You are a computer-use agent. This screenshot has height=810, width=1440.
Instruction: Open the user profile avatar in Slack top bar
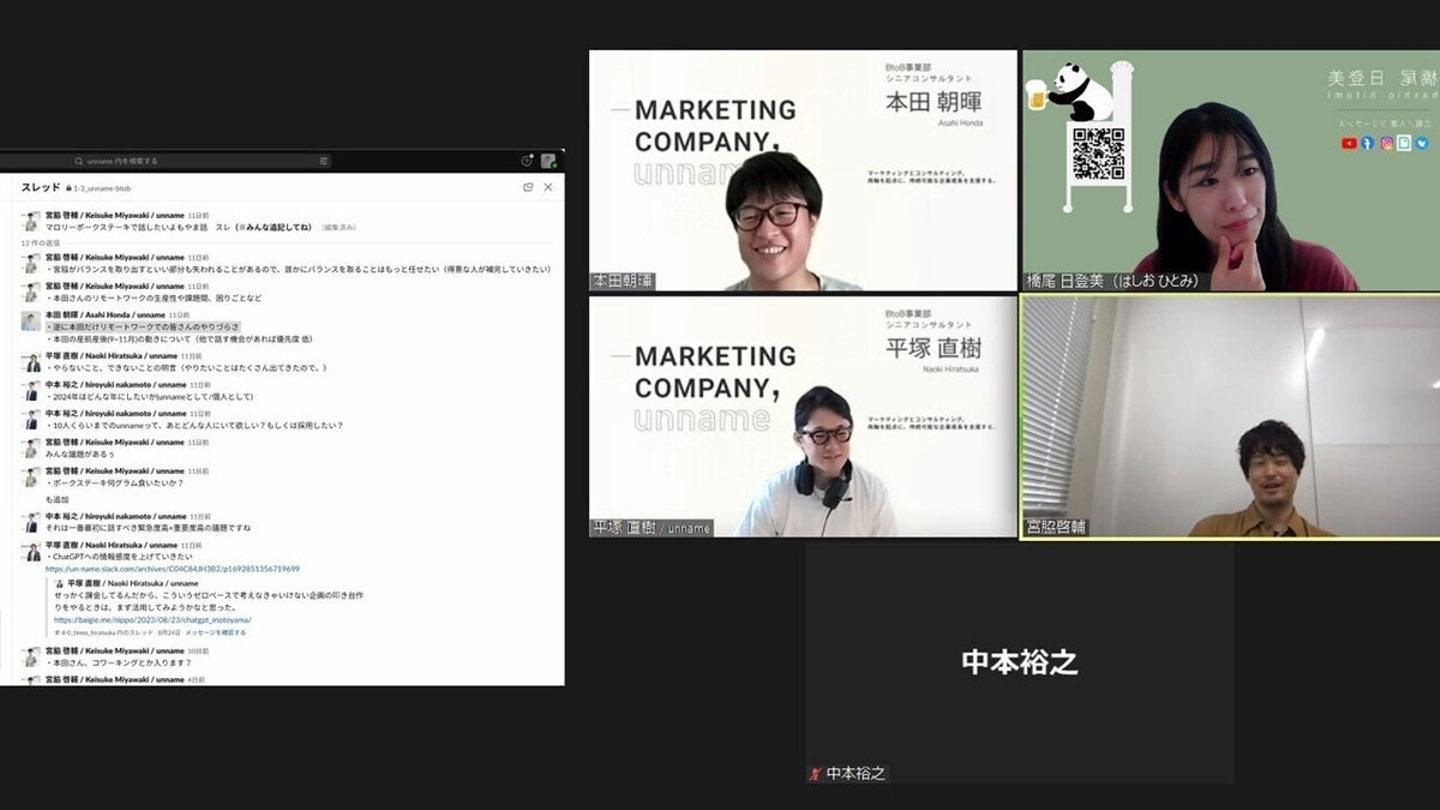click(548, 161)
